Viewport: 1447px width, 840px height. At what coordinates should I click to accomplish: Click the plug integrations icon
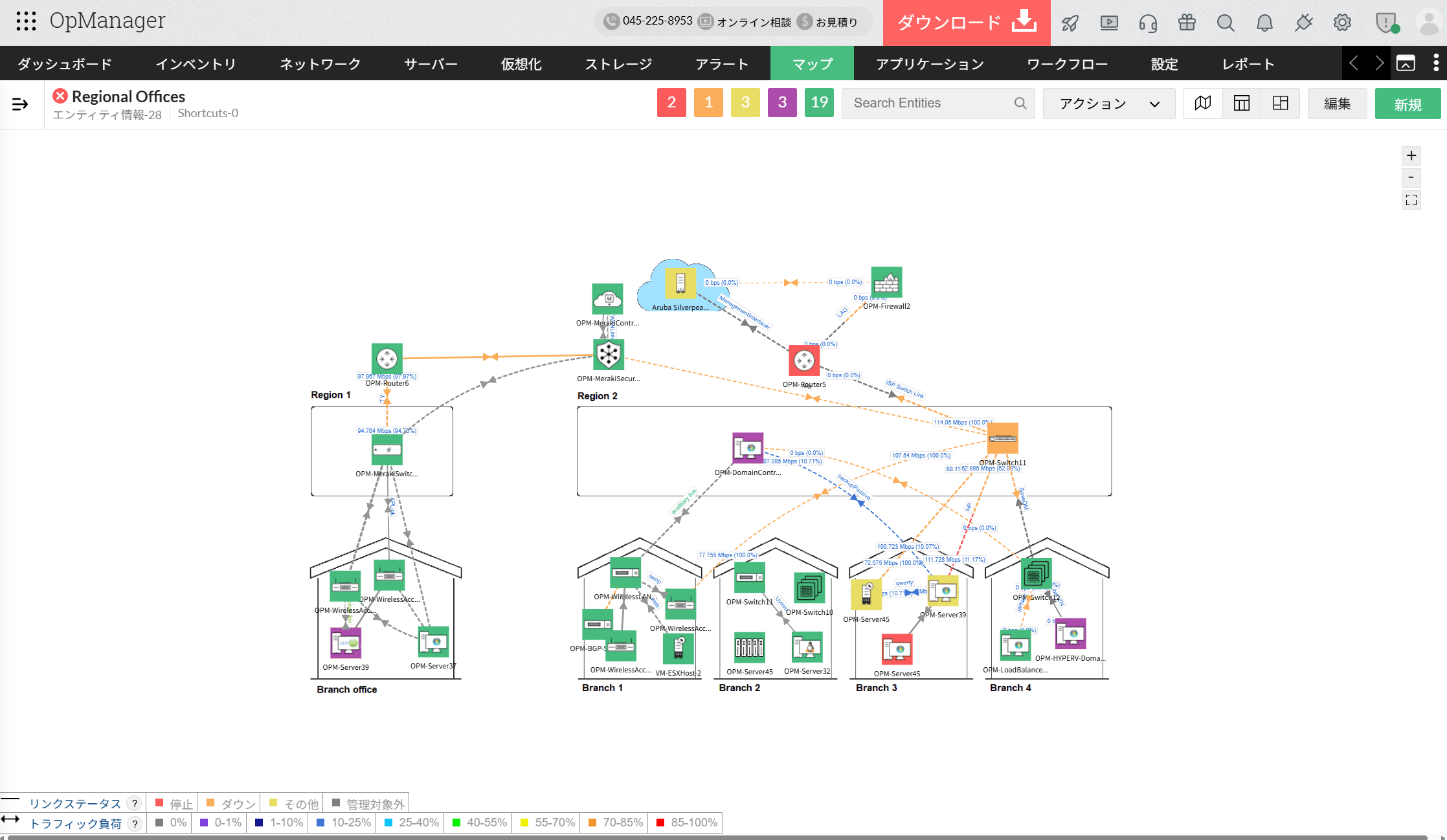click(1303, 23)
